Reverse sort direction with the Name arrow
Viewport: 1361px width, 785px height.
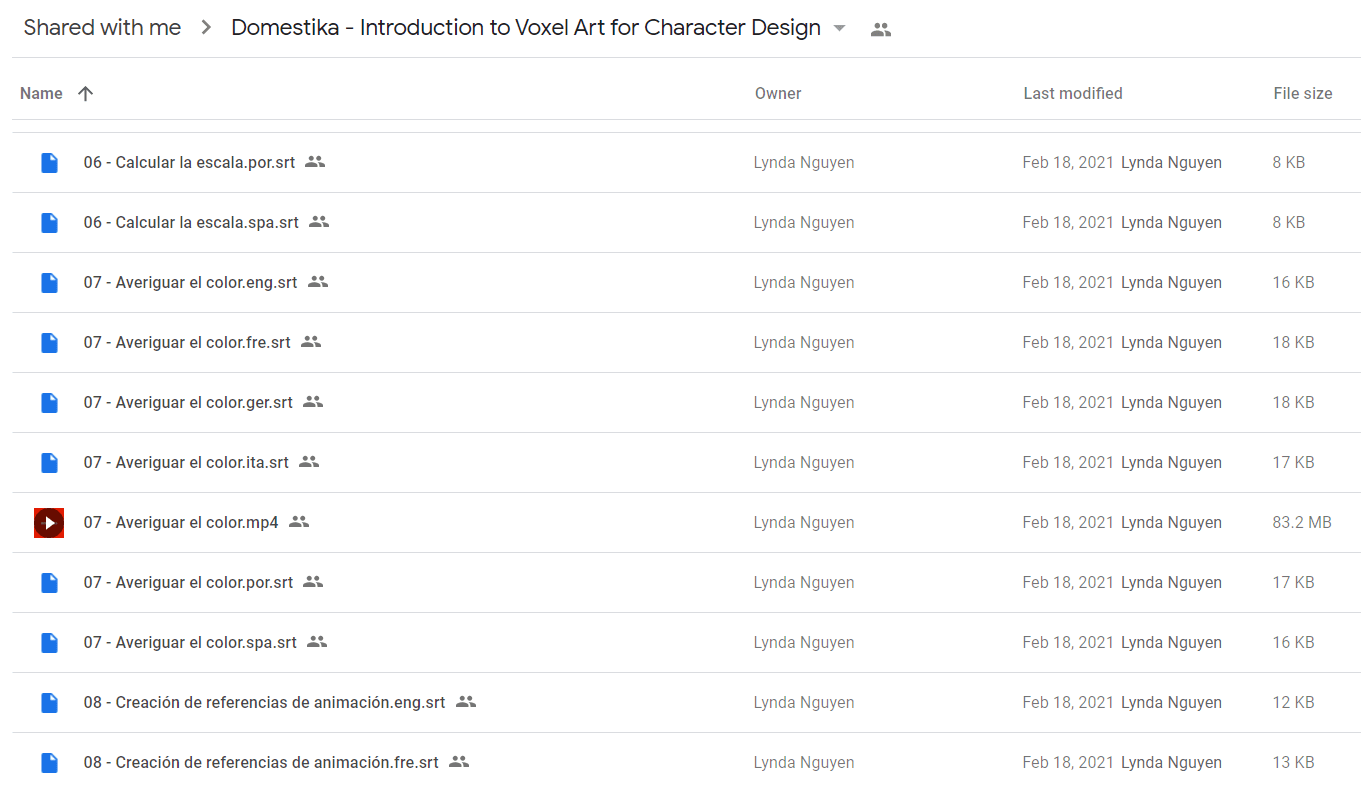click(85, 93)
